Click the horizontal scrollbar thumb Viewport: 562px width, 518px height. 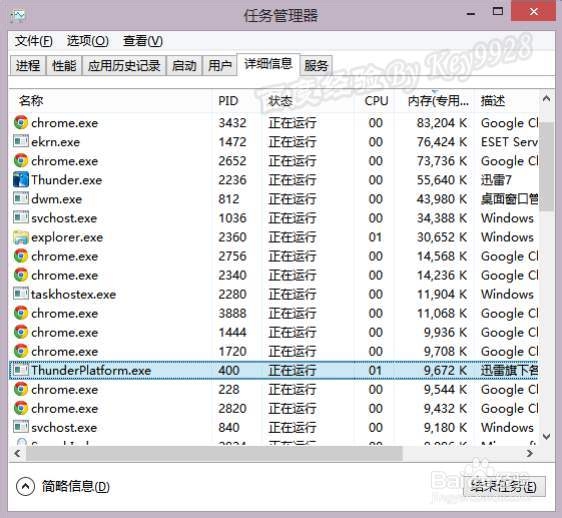pyautogui.click(x=214, y=453)
